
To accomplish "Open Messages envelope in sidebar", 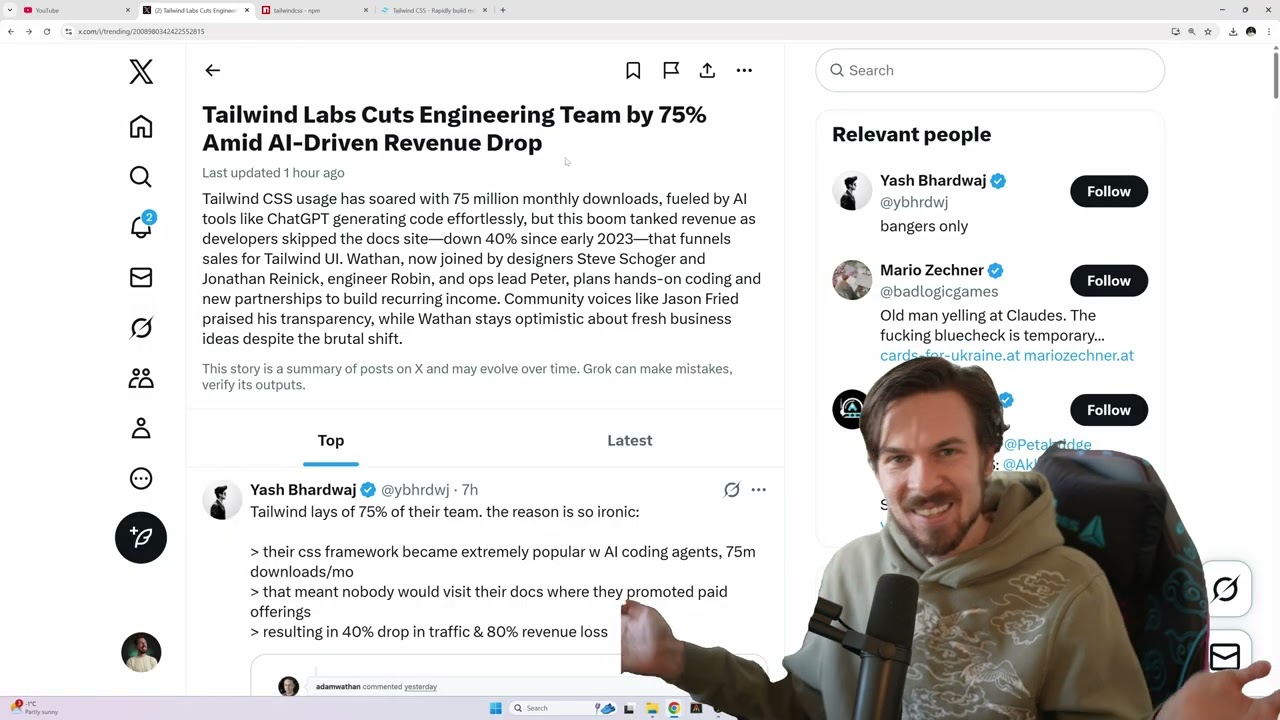I will click(x=141, y=277).
